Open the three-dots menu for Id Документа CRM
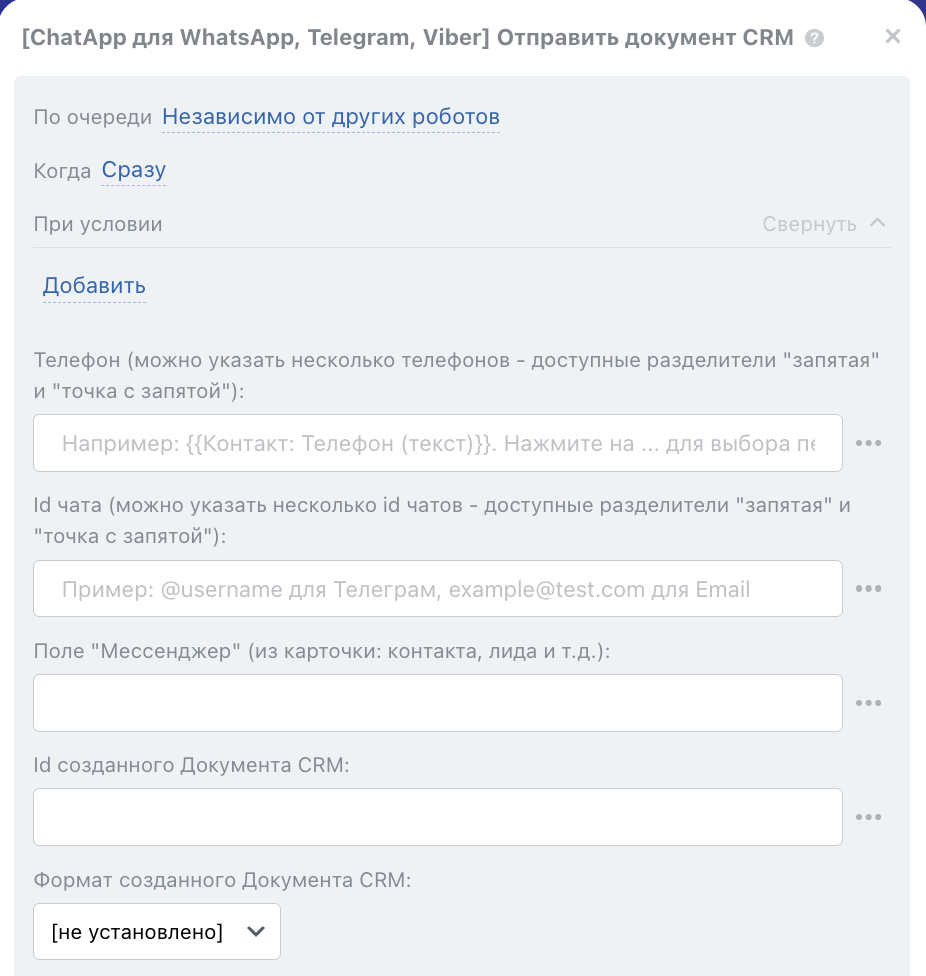Viewport: 926px width, 976px height. pos(868,817)
